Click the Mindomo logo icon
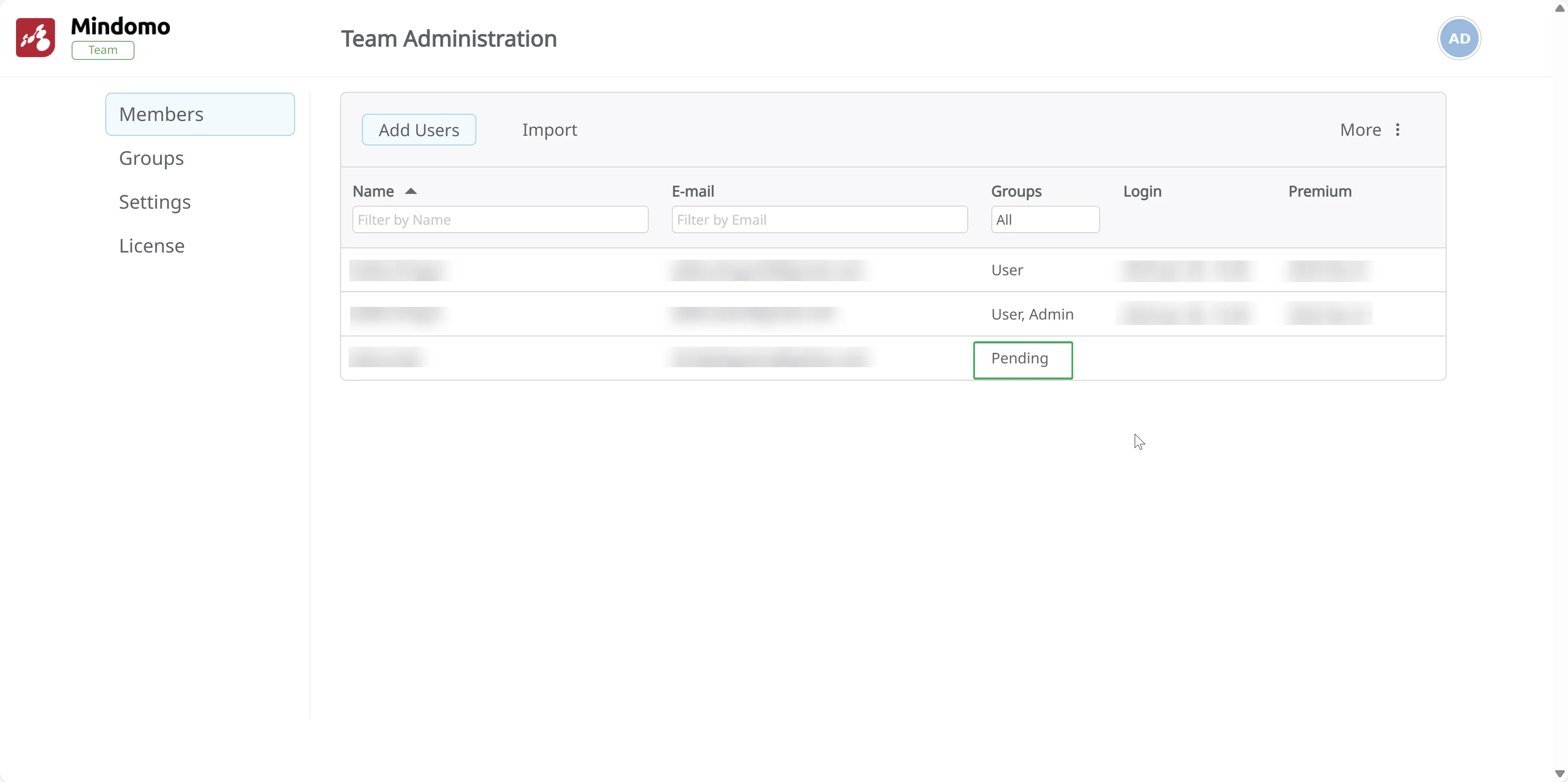 35,38
